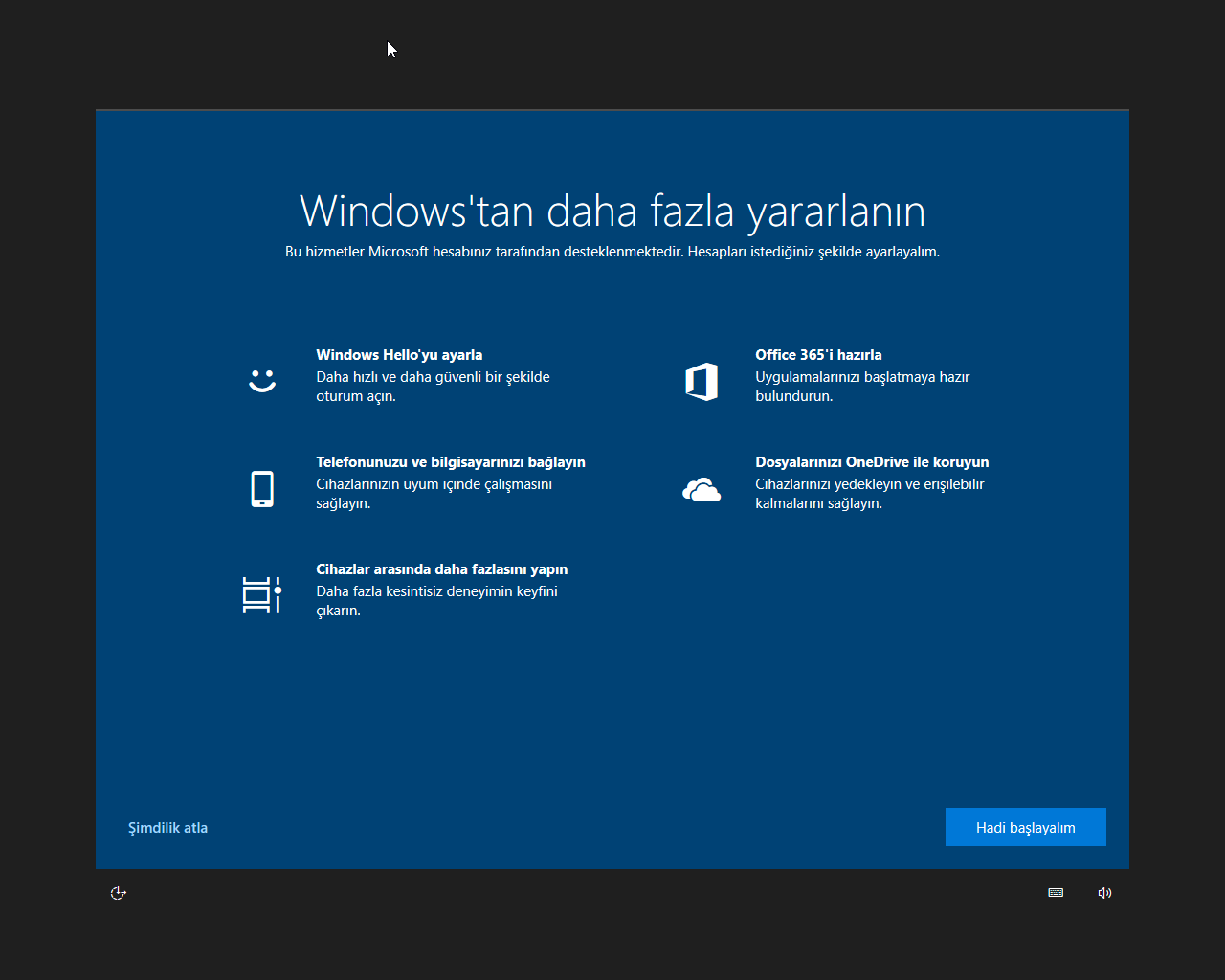Click description 'Cihazlarınızın uyum içinde çalışmasını sağlayın'
Screen dimensions: 1225x980
tap(434, 494)
